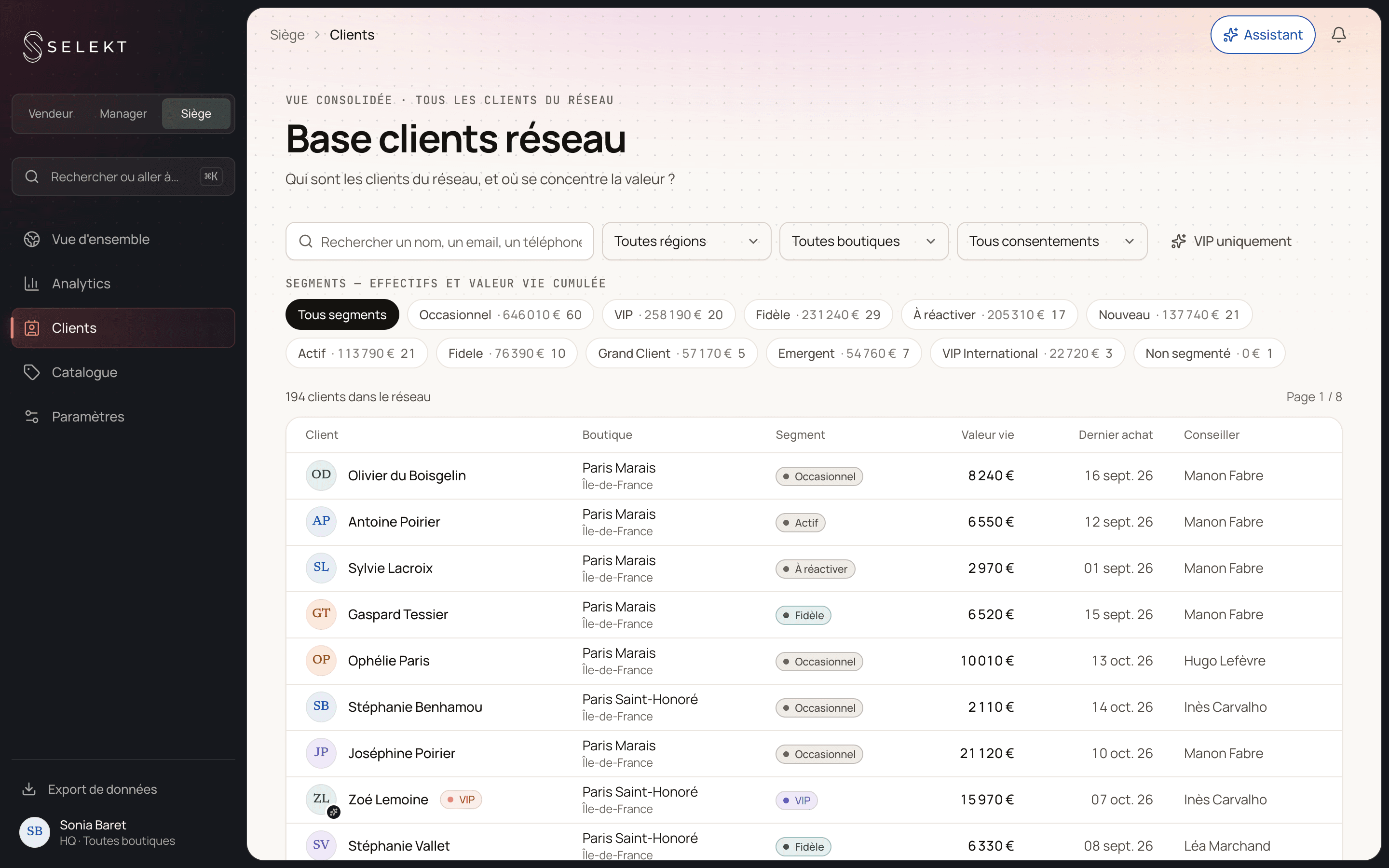Screen dimensions: 1389x868
Task: Open Analytics in the sidebar
Action: (123, 284)
